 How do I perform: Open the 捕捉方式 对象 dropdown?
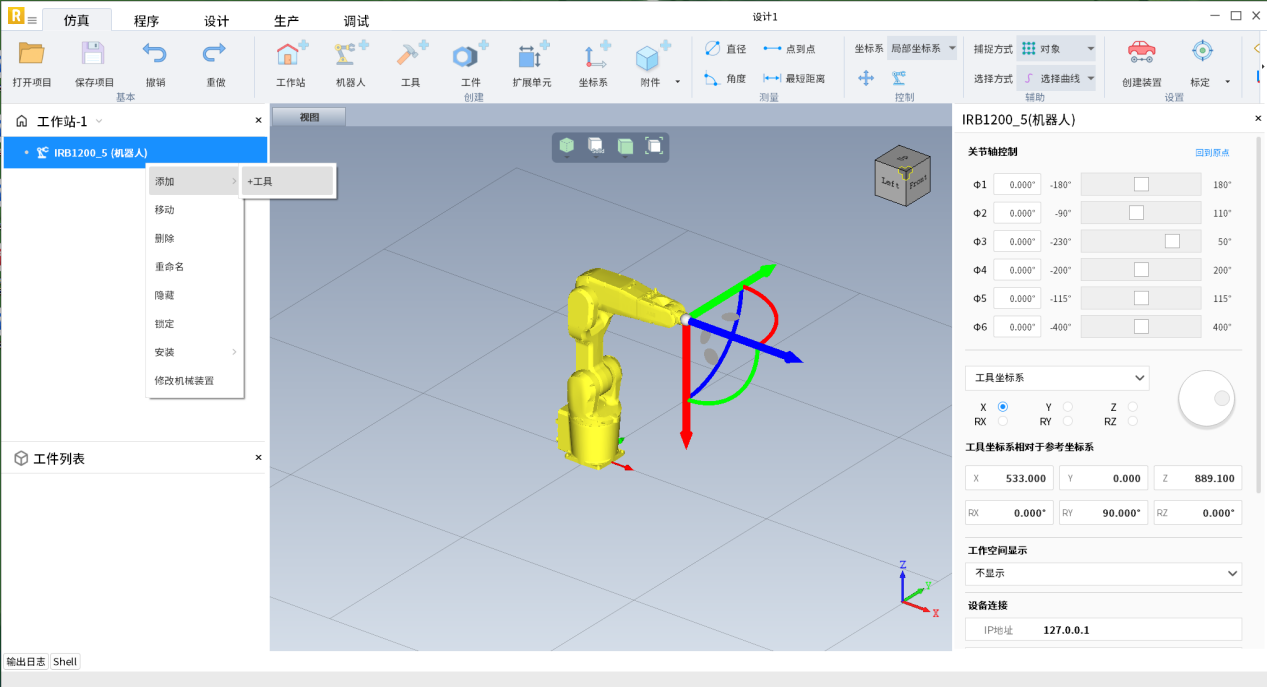[x=1056, y=48]
